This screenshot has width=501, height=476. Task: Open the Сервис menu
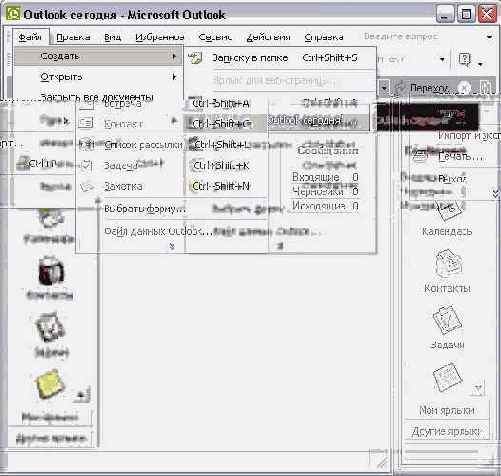pyautogui.click(x=215, y=37)
